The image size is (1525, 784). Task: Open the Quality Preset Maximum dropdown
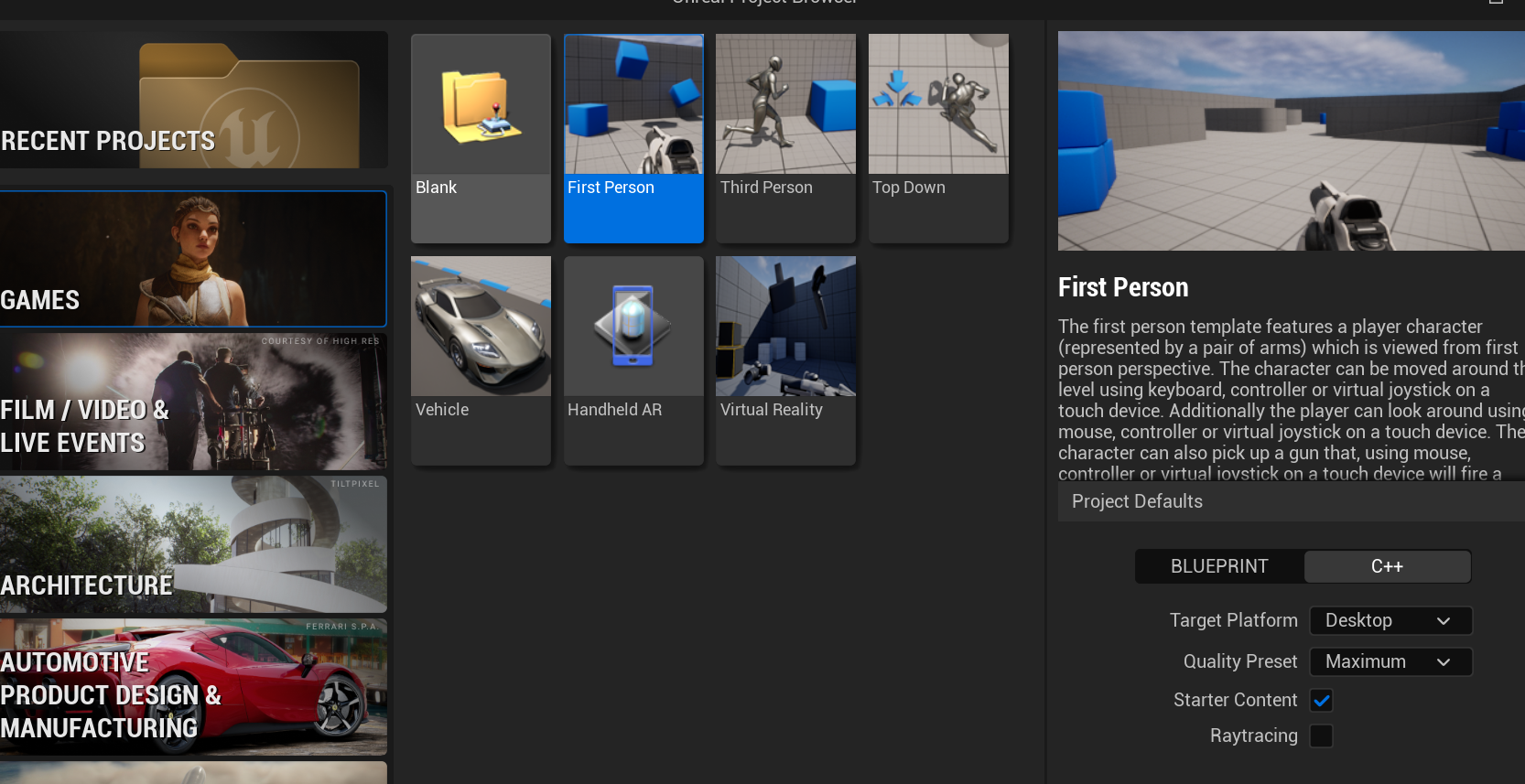click(x=1390, y=661)
